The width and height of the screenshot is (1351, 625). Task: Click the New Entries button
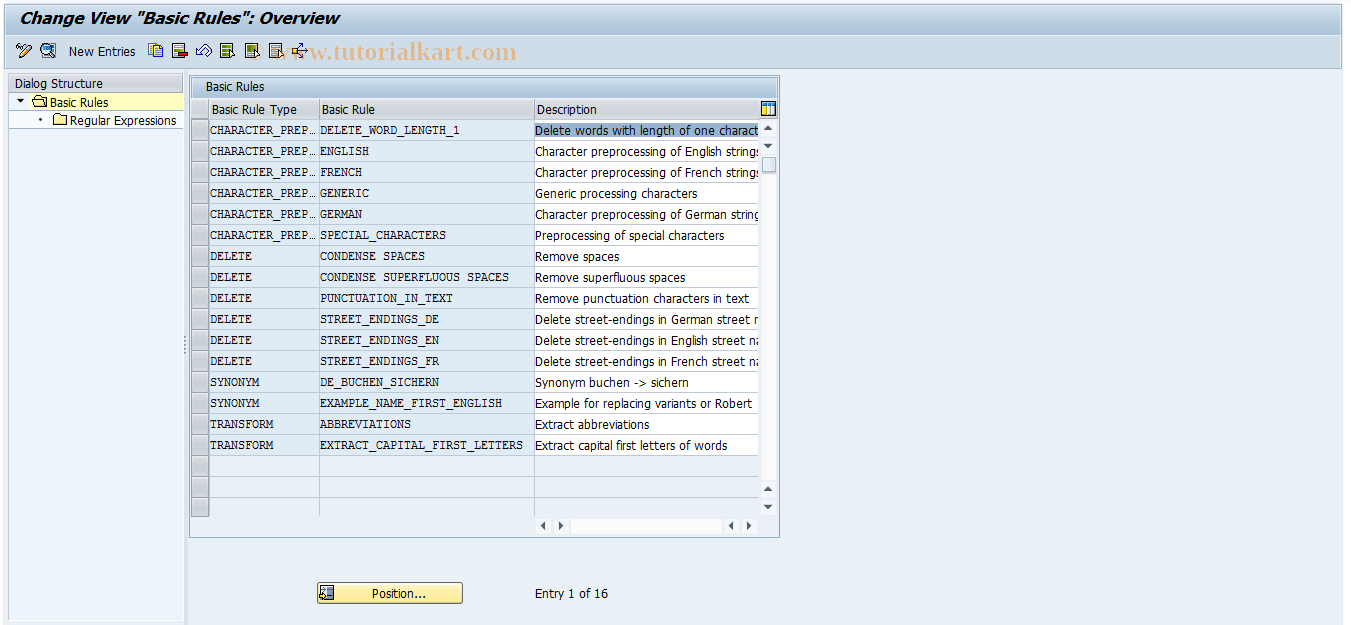coord(102,51)
